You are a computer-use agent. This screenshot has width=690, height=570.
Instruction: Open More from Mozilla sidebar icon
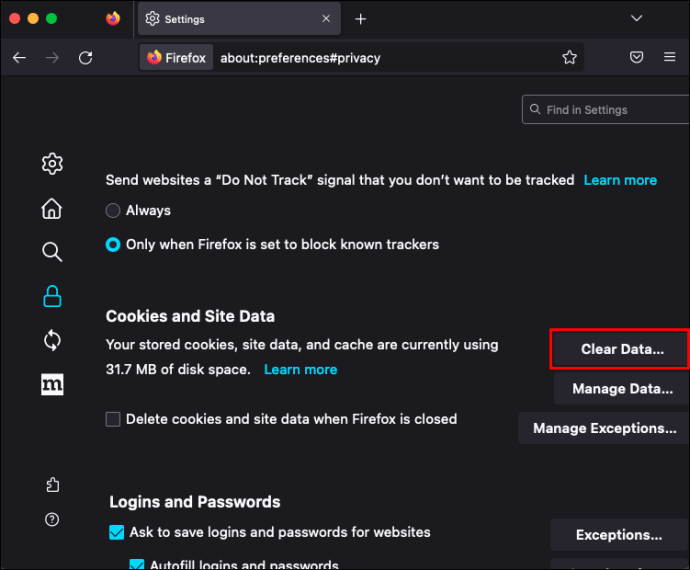tap(52, 385)
